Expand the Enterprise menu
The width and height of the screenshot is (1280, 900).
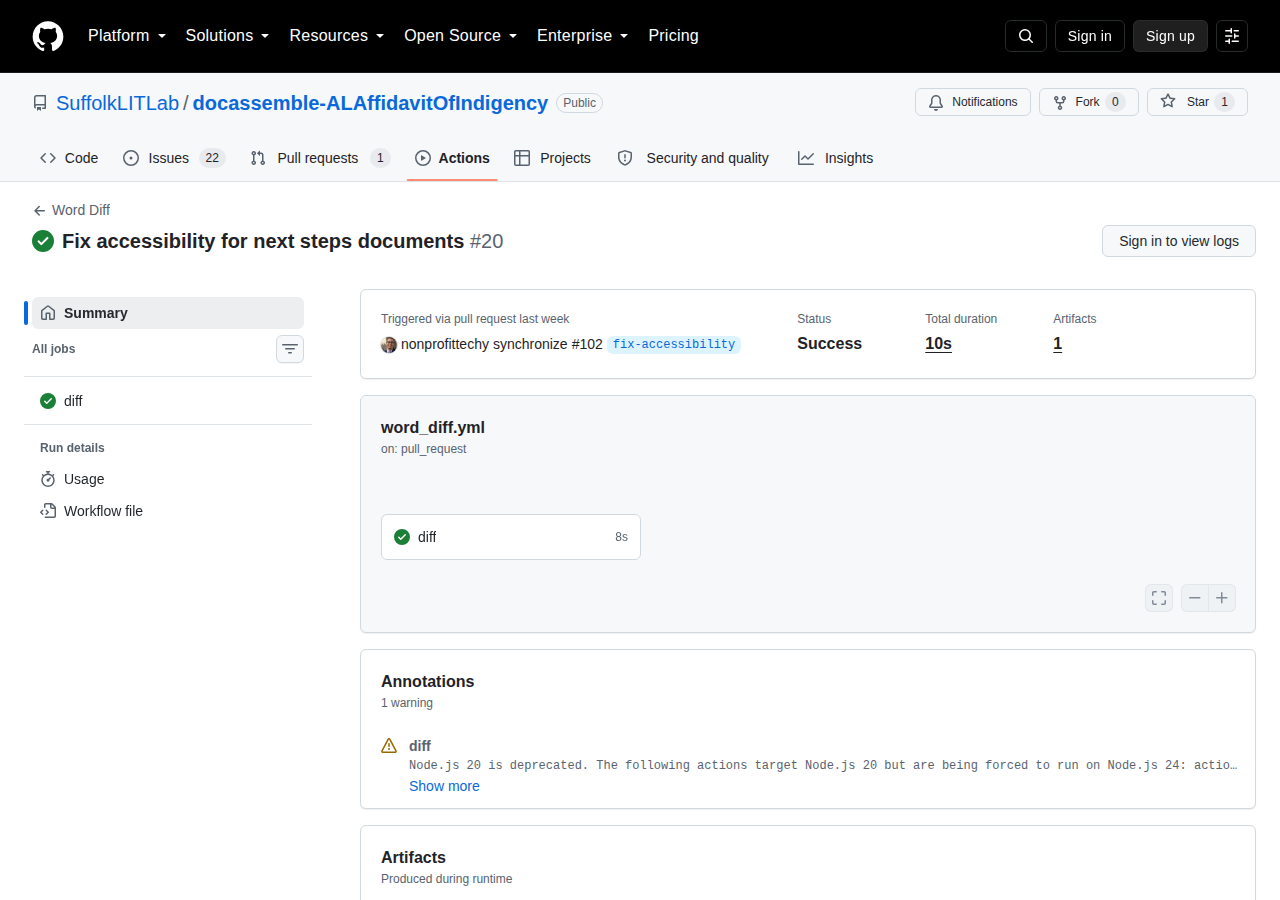click(x=582, y=36)
